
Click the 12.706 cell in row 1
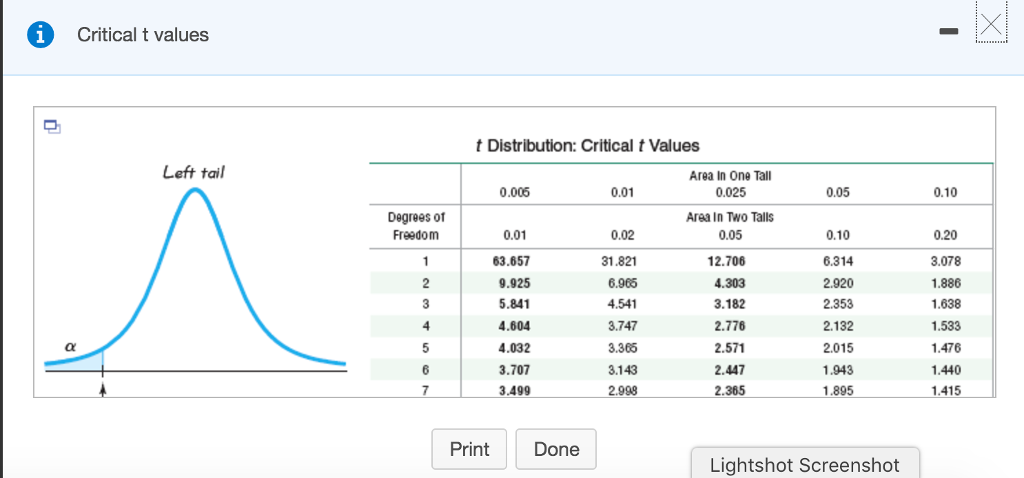pyautogui.click(x=727, y=262)
